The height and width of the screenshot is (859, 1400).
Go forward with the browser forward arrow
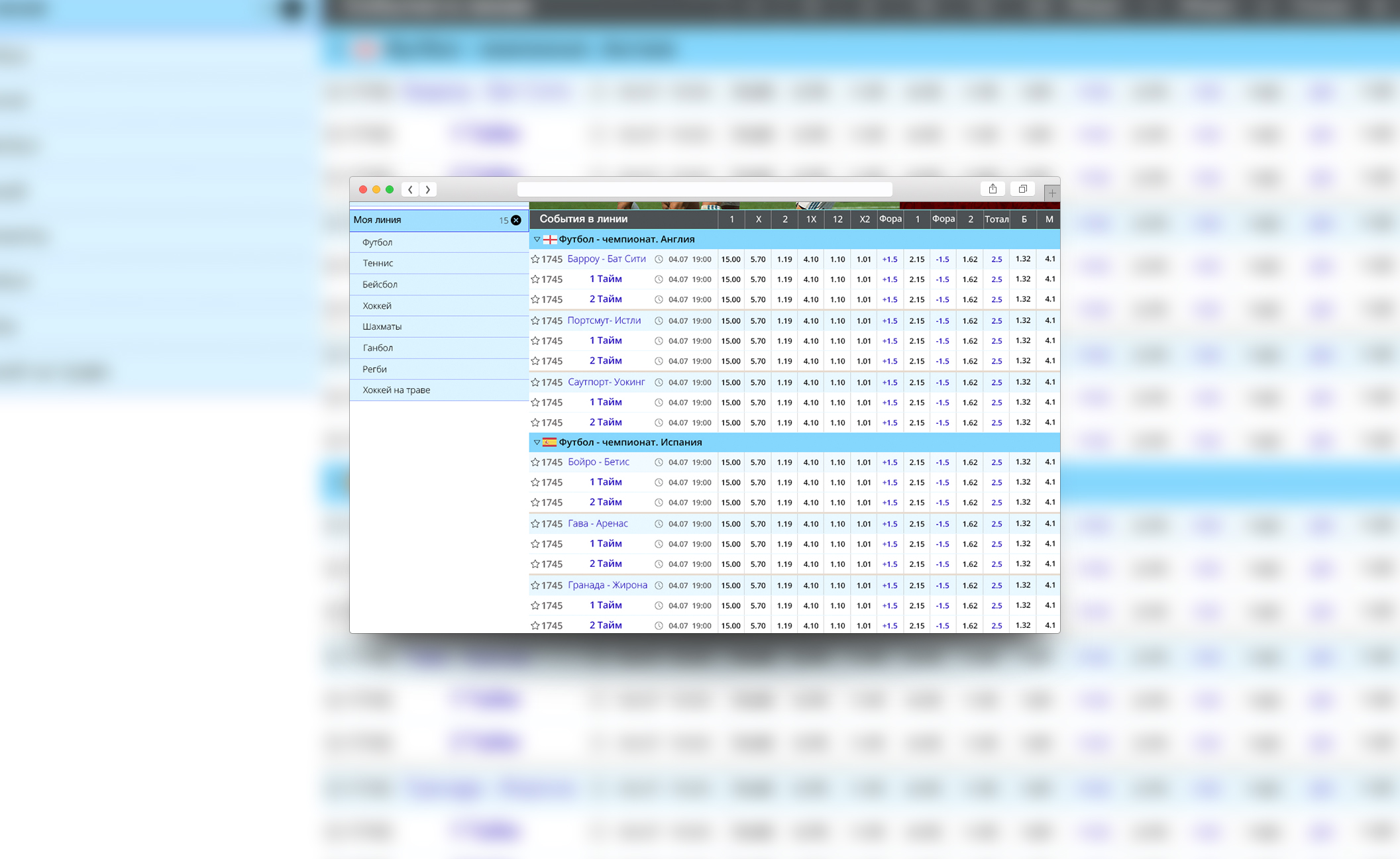(x=428, y=189)
